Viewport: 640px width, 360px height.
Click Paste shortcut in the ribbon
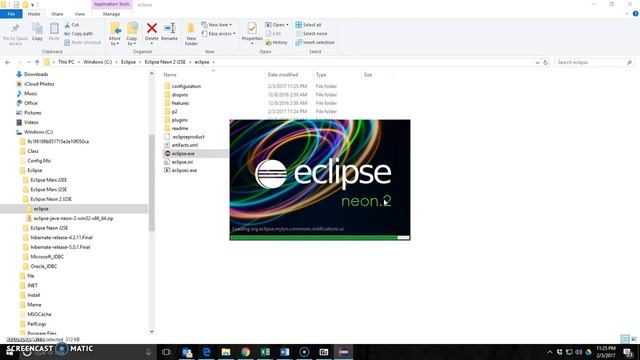(x=82, y=42)
